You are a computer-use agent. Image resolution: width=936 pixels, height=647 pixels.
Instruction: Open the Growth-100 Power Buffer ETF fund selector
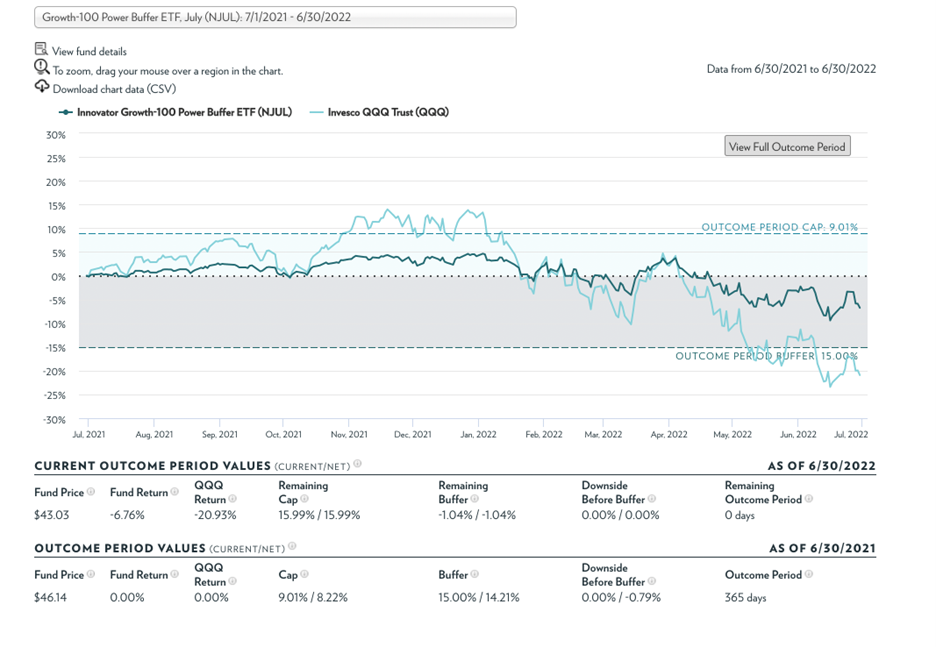point(275,17)
